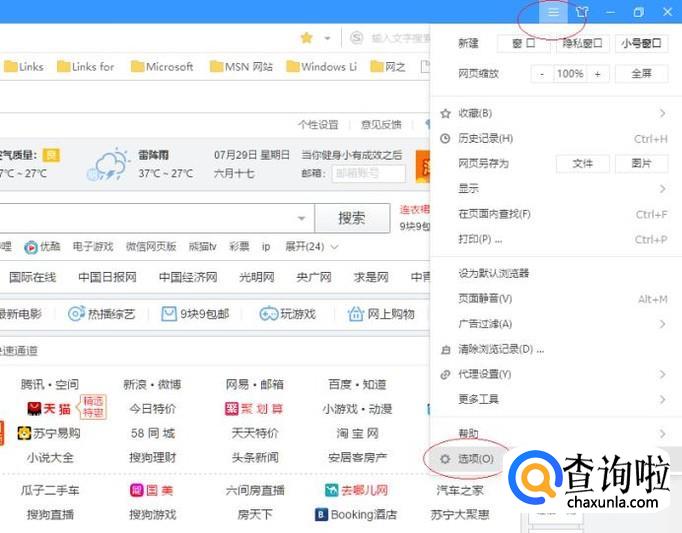The image size is (682, 533).
Task: Click the 100% zoom value
Action: point(570,74)
